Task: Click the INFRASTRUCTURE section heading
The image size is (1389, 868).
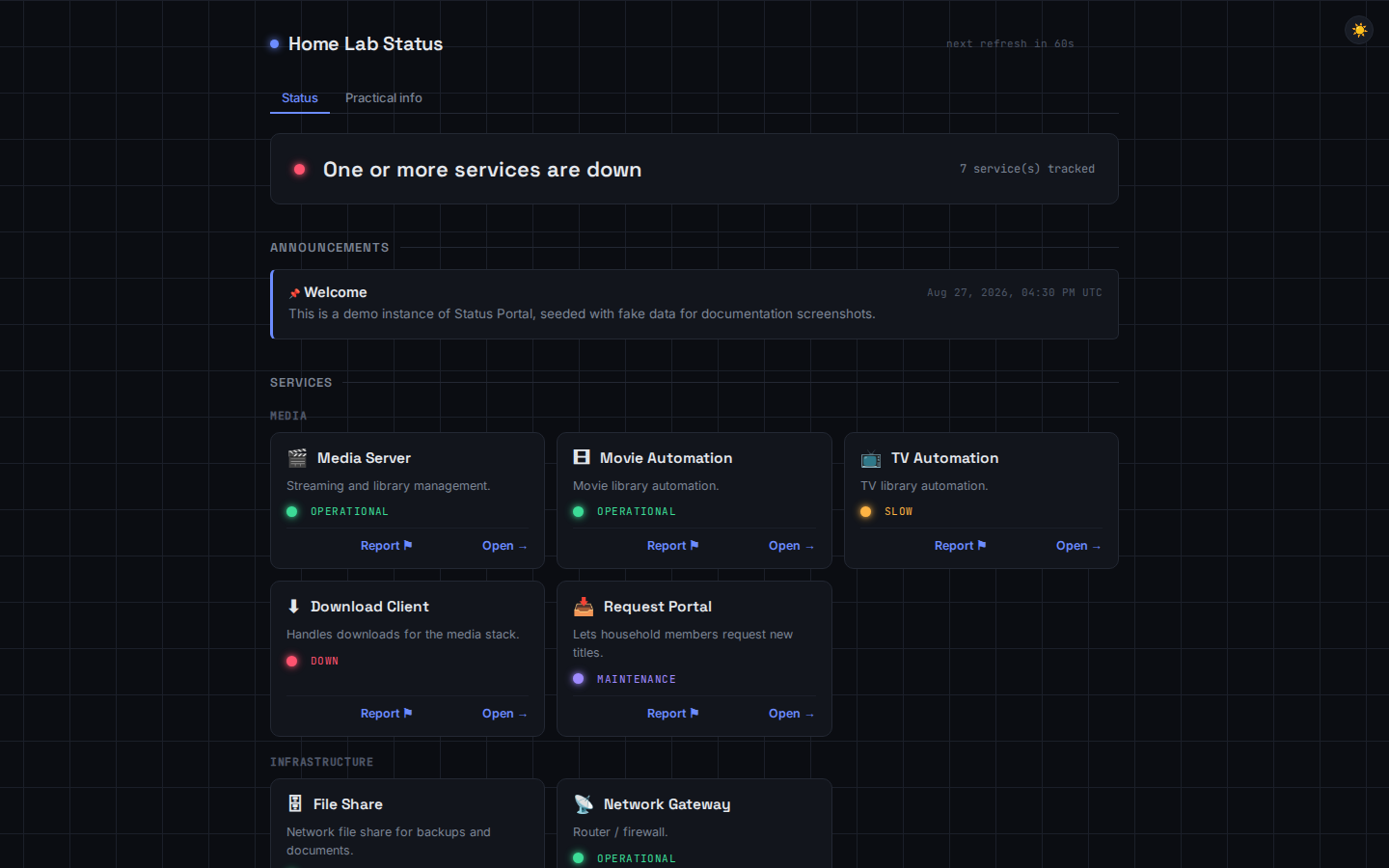Action: pos(321,762)
